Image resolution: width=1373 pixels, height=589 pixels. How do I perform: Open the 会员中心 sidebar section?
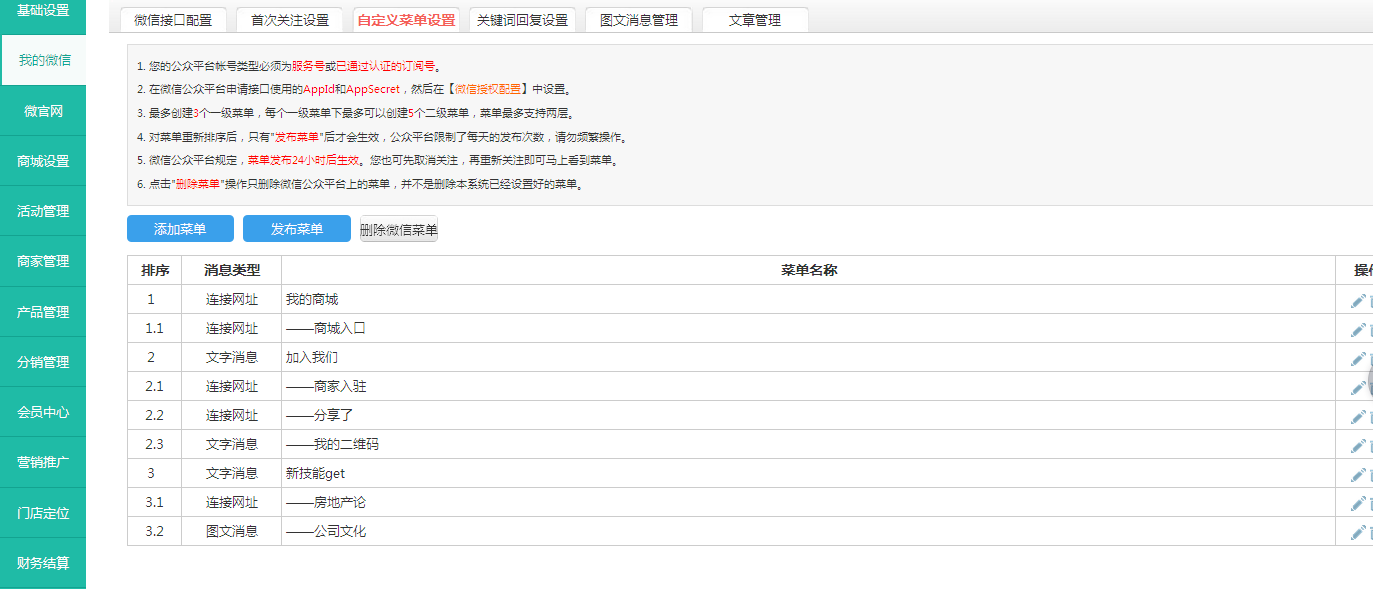tap(43, 412)
